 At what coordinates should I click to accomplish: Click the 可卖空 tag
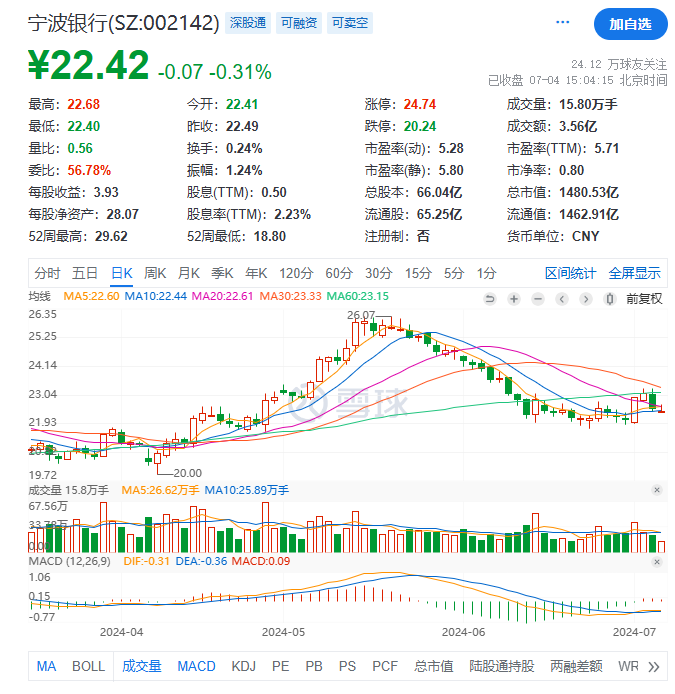(x=350, y=23)
